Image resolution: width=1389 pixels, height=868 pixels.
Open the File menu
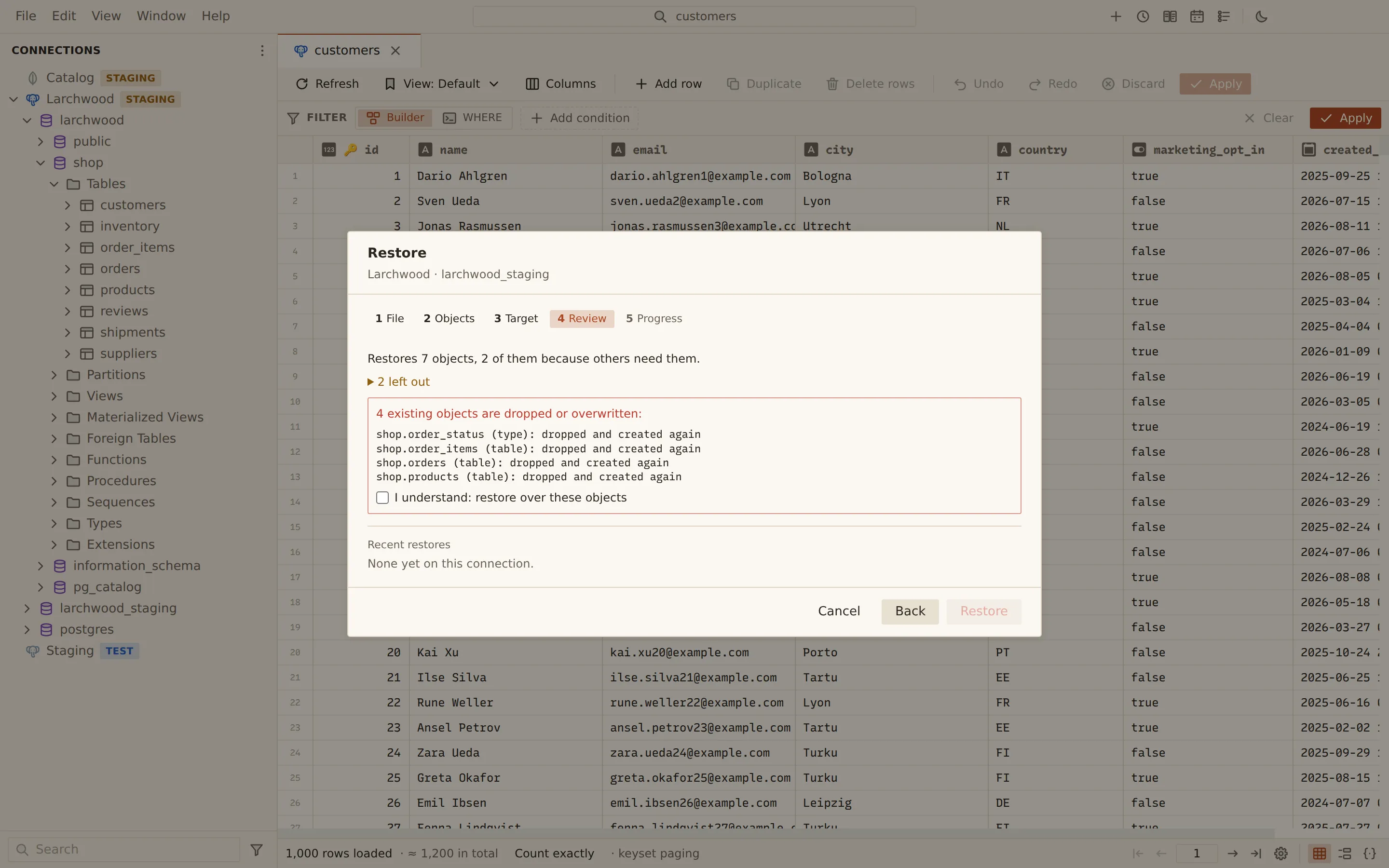coord(26,16)
